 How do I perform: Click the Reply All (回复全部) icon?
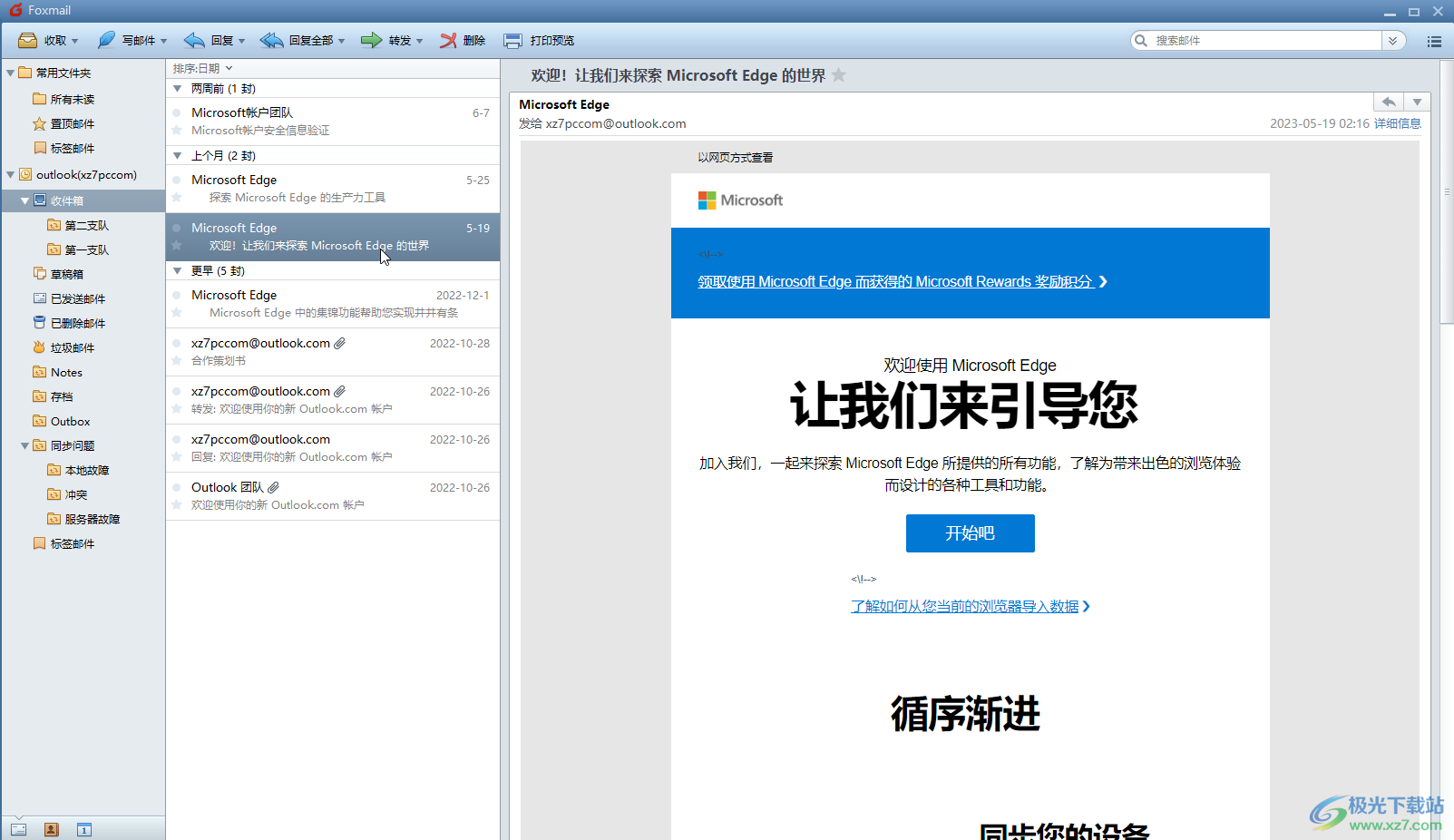(271, 41)
